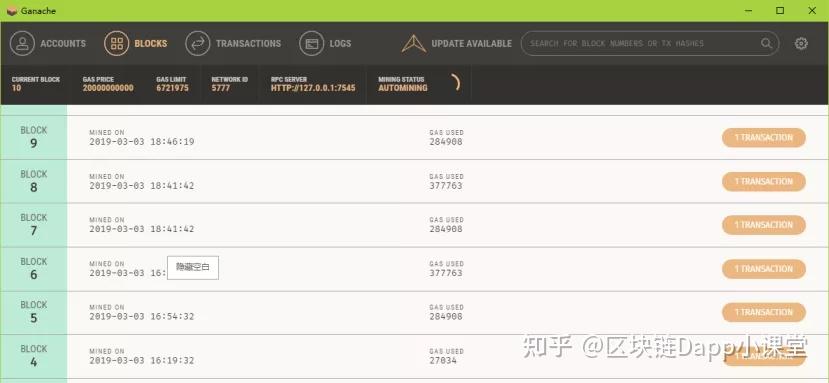Click mined time 2019-03-03 18:46:19
The height and width of the screenshot is (383, 829).
tap(142, 142)
